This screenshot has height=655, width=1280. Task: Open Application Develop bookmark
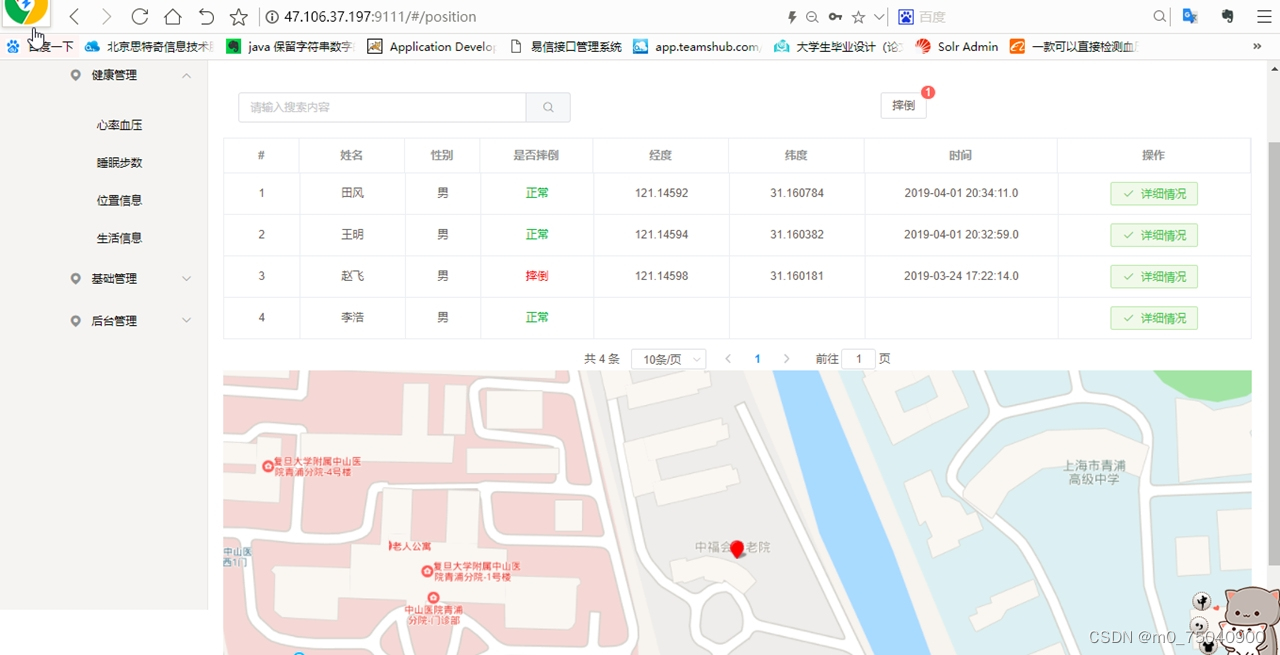(431, 46)
